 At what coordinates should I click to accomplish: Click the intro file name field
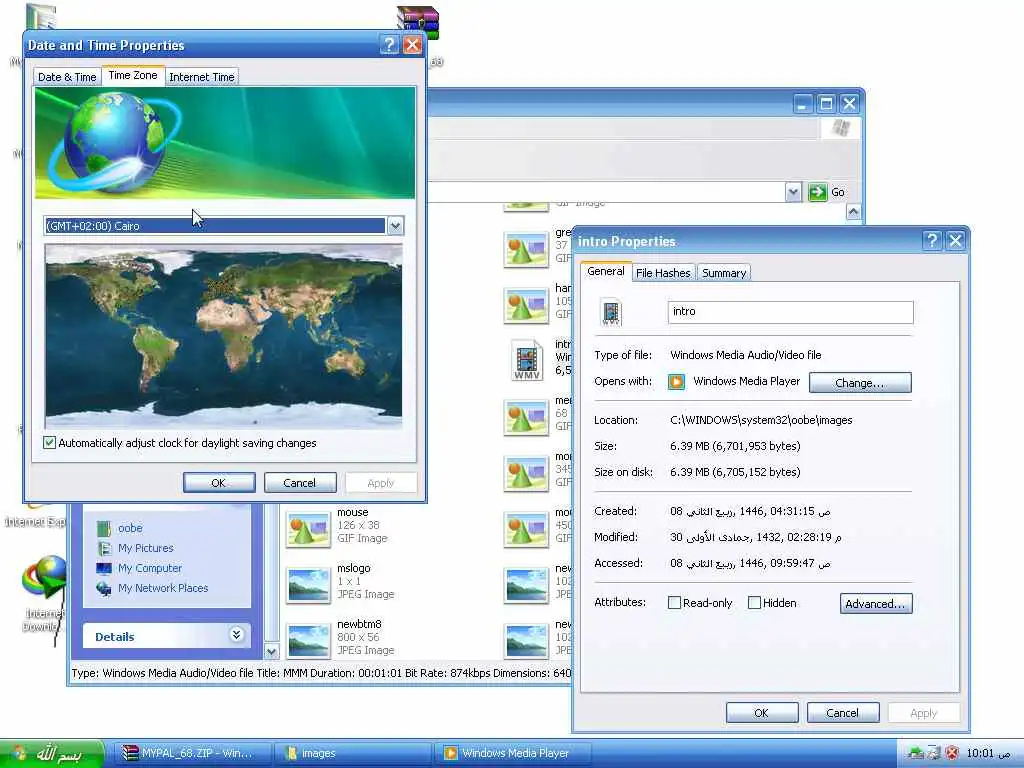(x=790, y=312)
